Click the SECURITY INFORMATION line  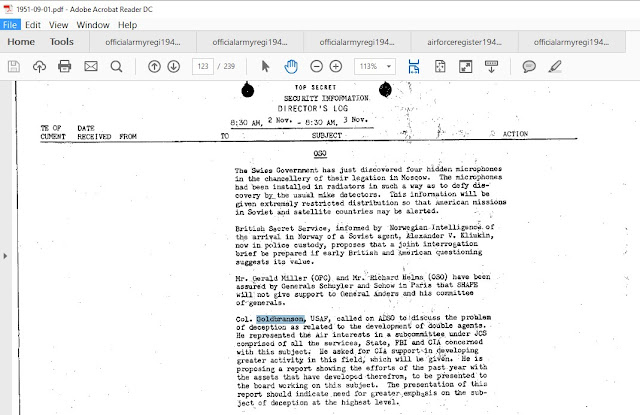point(326,98)
